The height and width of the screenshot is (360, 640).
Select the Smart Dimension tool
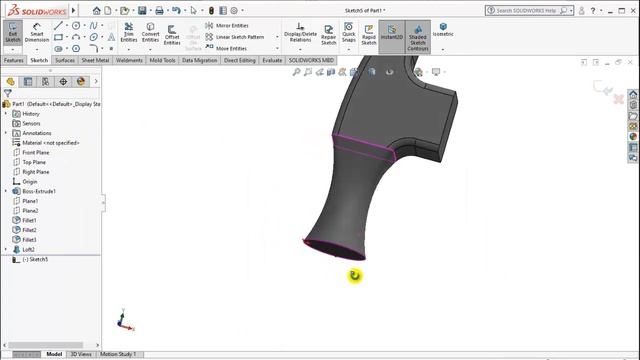point(37,32)
